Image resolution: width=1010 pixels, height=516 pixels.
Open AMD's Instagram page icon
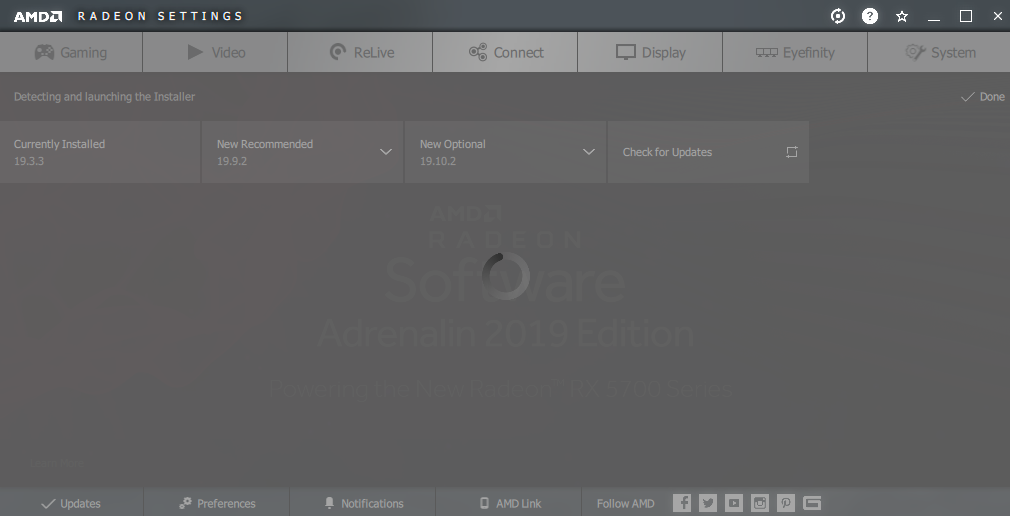click(x=760, y=503)
